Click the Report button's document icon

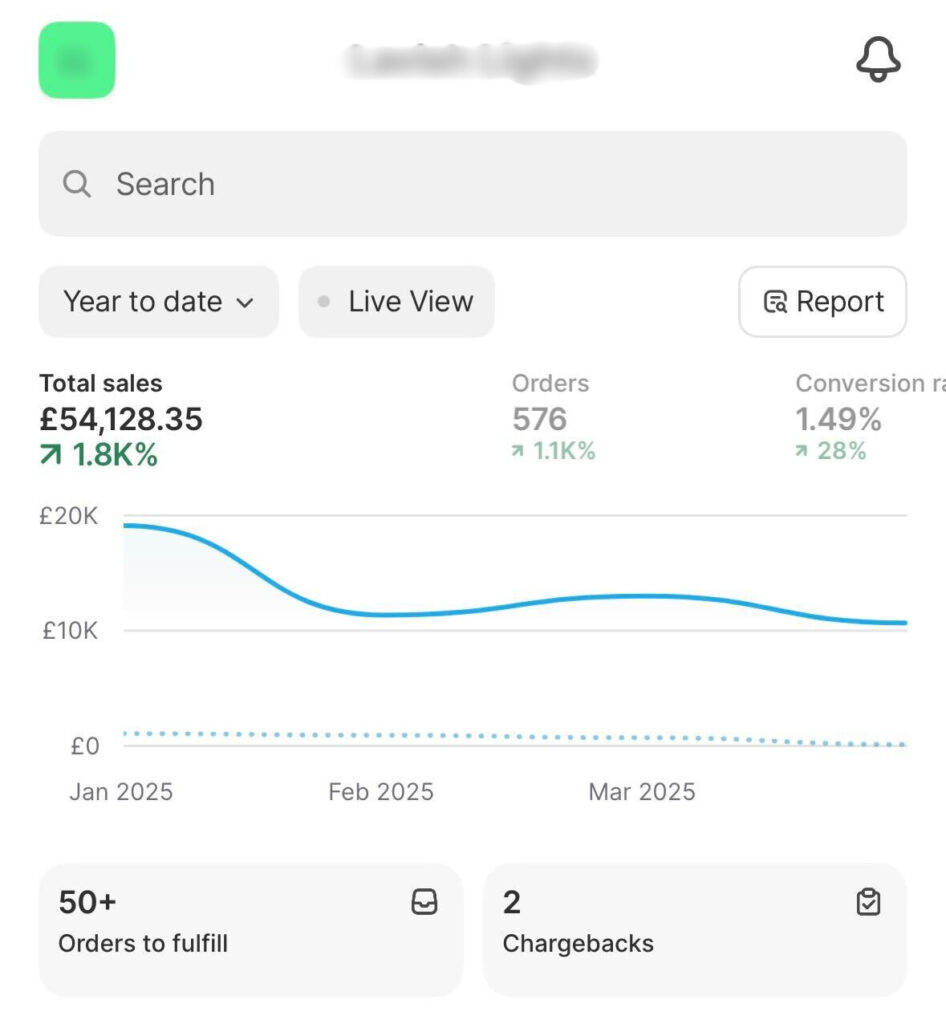(775, 302)
